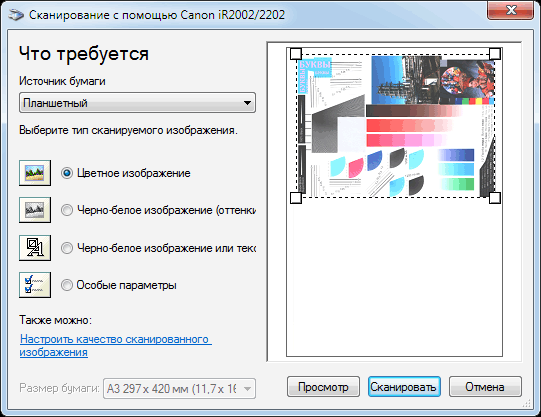Click the bottom-right crop handle

click(495, 198)
